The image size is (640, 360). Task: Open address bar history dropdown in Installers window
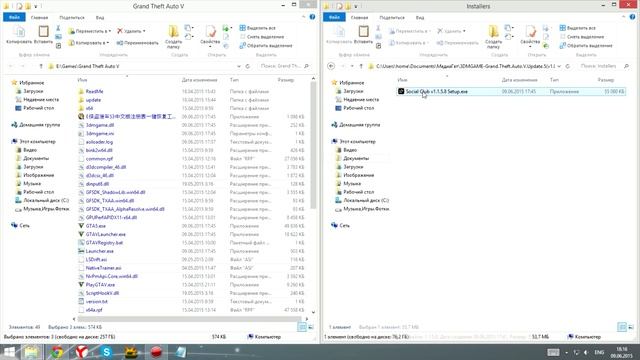point(559,66)
